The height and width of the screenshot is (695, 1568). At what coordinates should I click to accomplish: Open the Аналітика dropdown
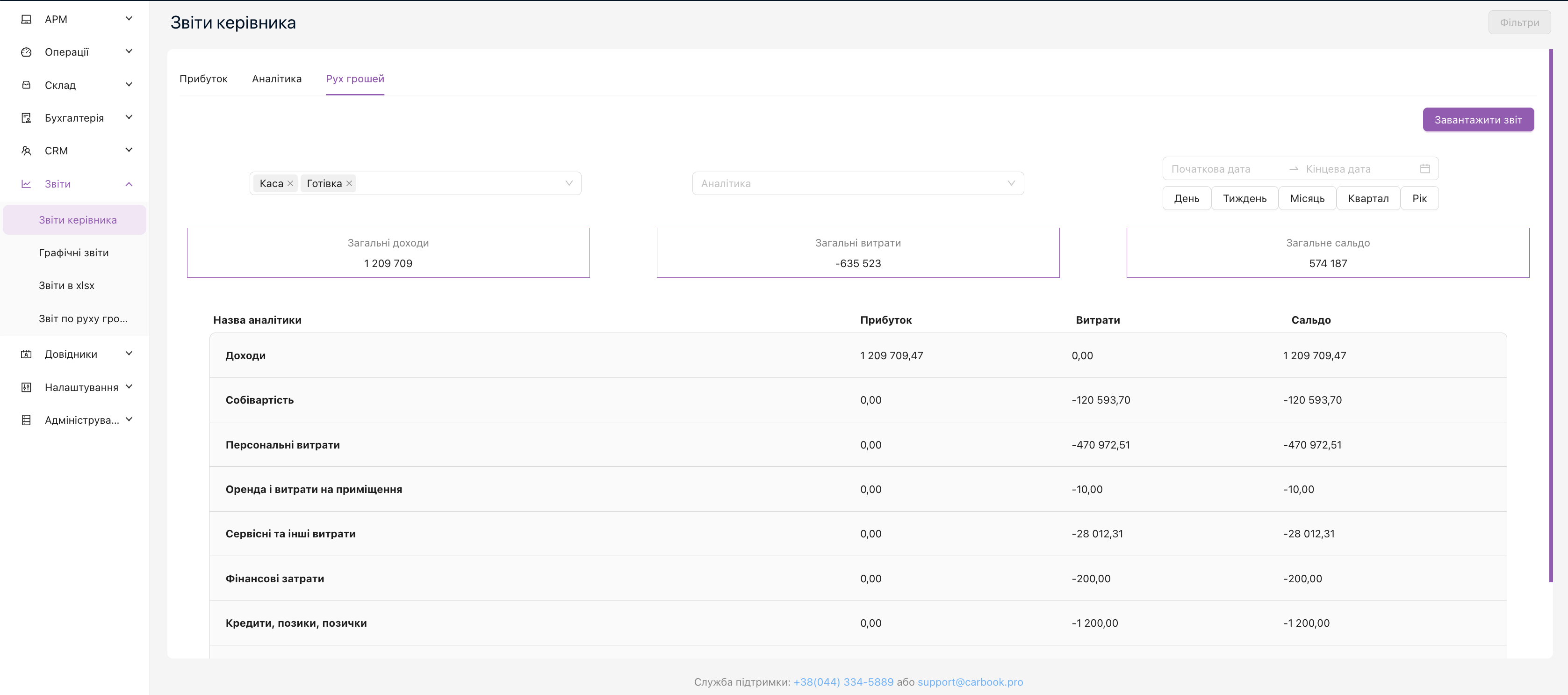coord(858,183)
